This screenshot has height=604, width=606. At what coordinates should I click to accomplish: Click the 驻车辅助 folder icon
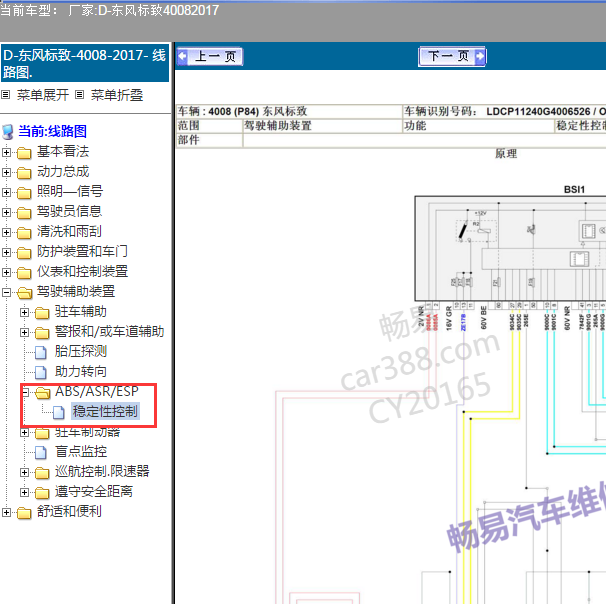click(x=42, y=313)
